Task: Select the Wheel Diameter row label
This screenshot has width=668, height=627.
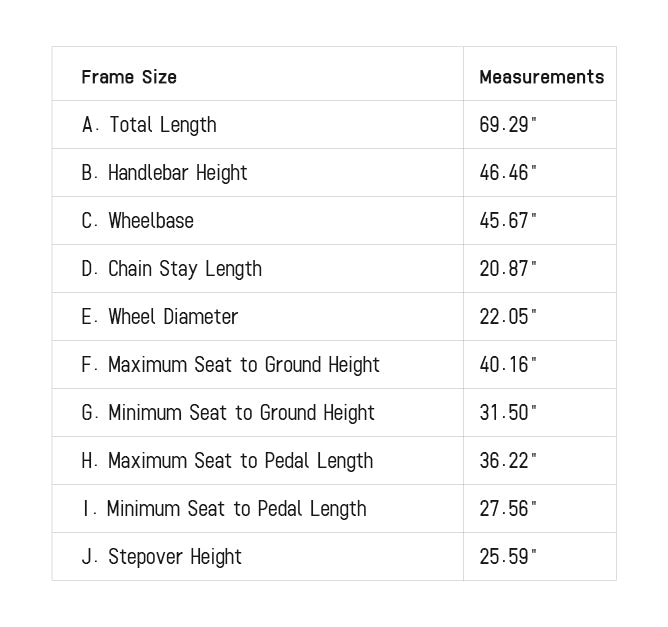Action: (160, 317)
